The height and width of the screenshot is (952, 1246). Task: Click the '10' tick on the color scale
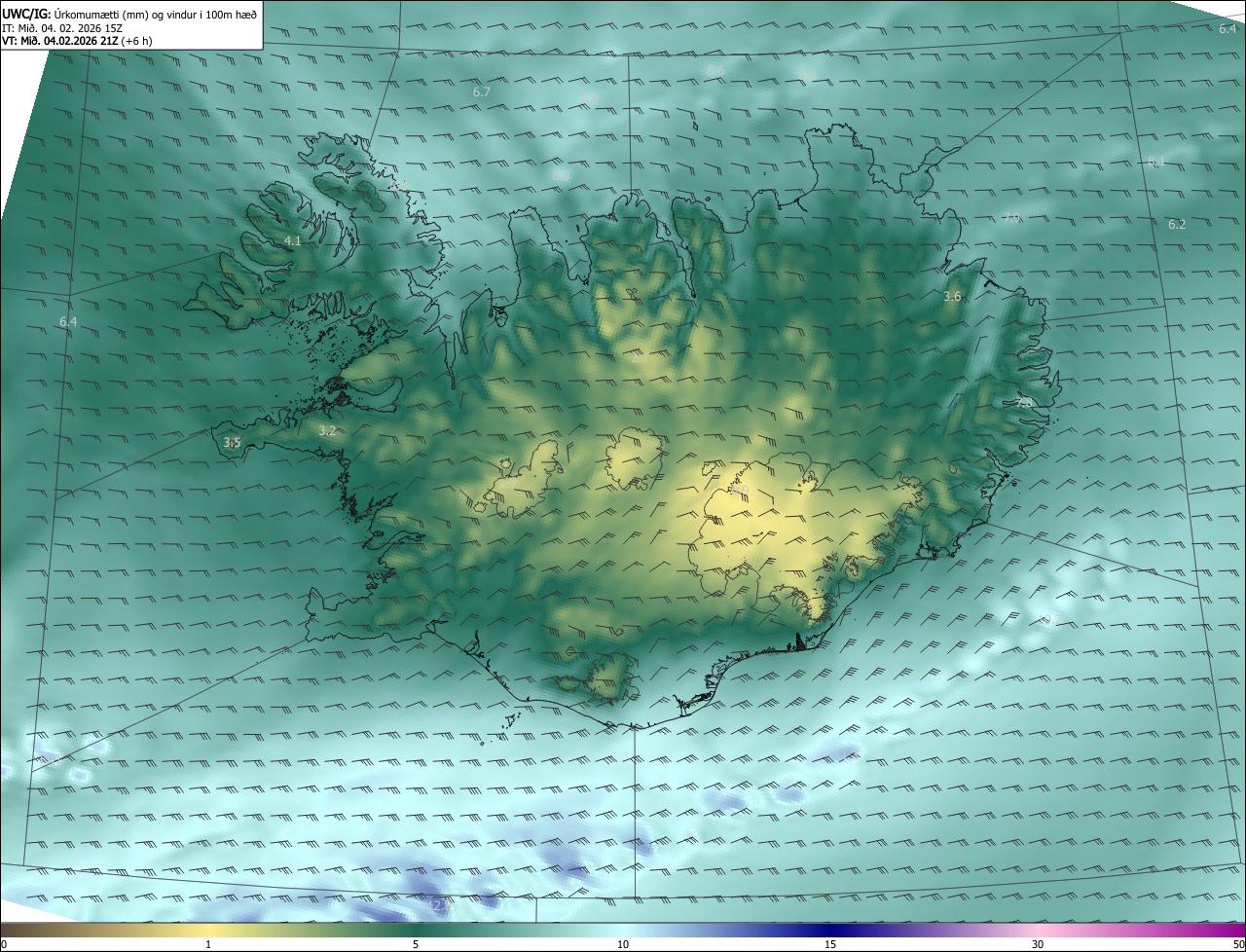[623, 944]
